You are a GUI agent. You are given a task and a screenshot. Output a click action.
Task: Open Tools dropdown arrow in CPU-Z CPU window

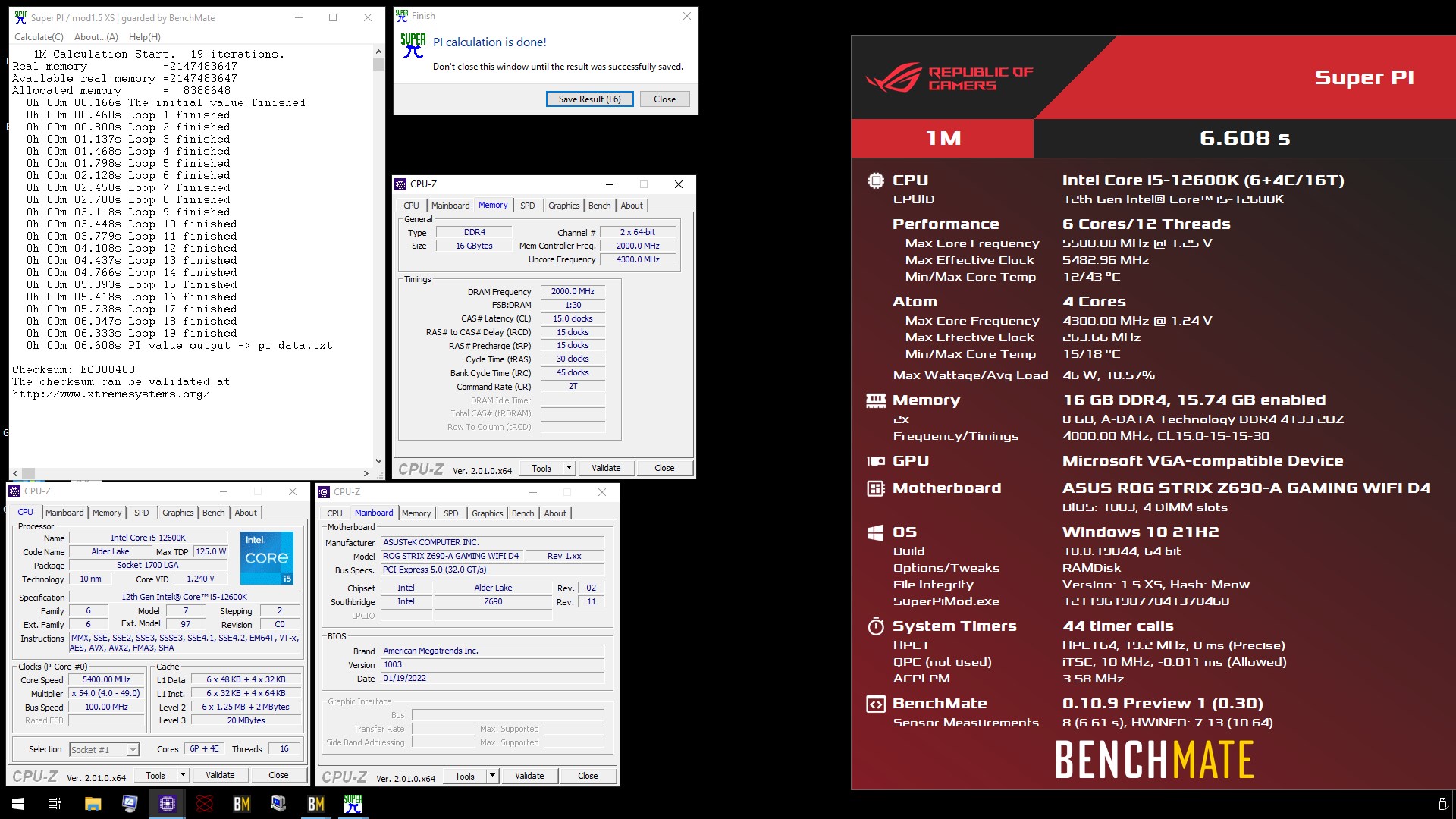pyautogui.click(x=184, y=775)
